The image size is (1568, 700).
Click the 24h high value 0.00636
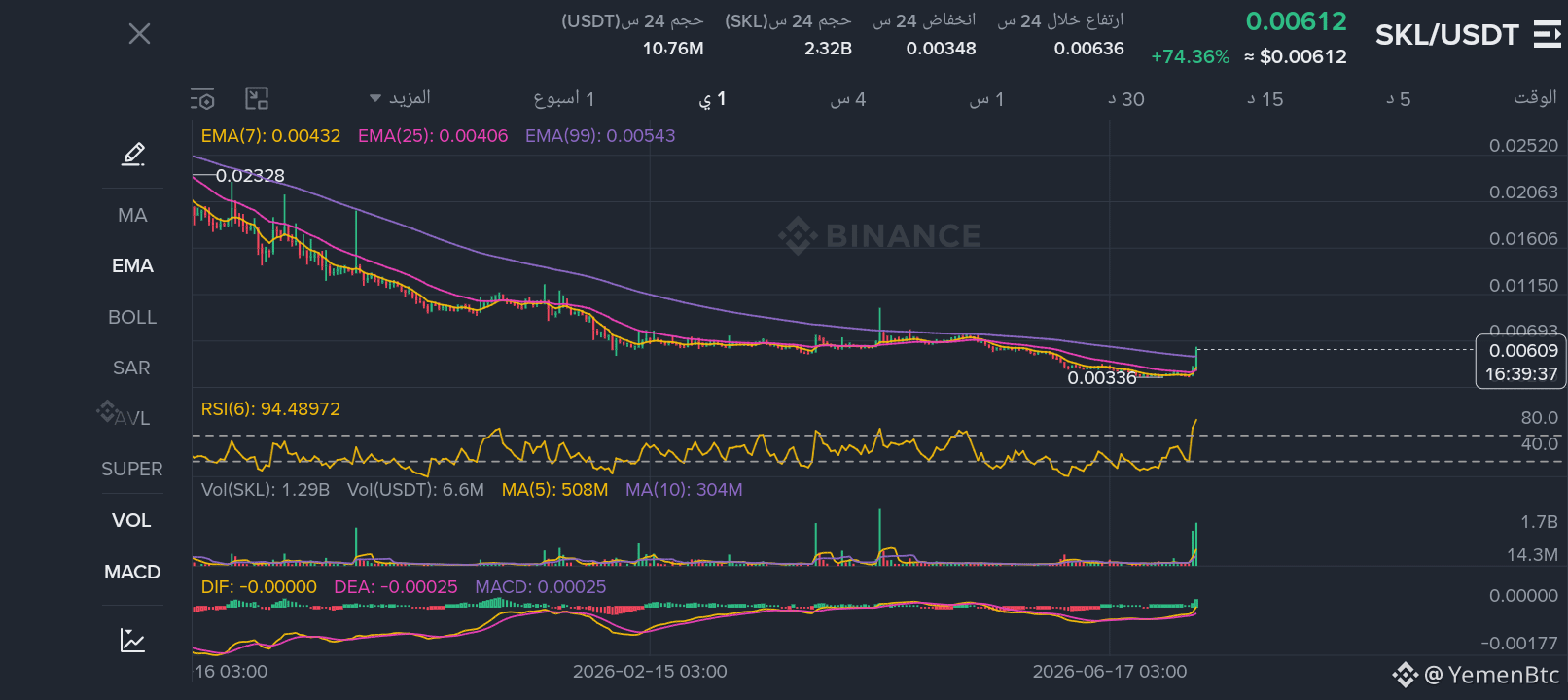click(x=1089, y=49)
